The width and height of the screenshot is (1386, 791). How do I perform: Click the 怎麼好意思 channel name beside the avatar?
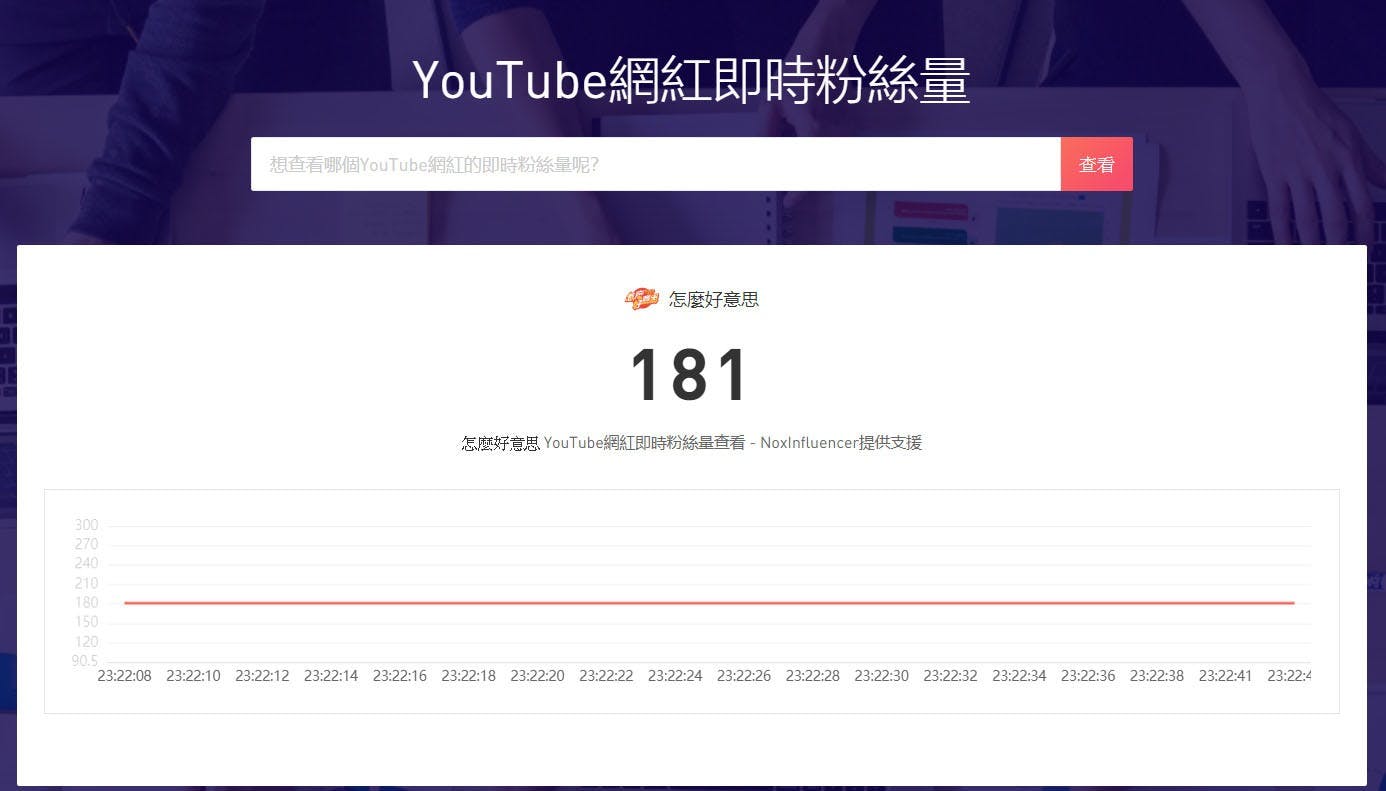(x=714, y=299)
